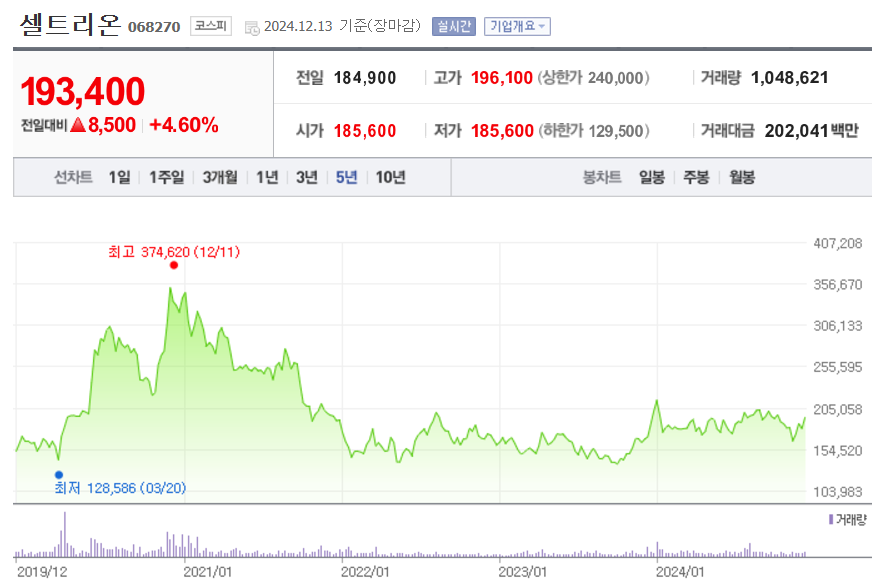Screen dimensions: 872x587
Task: Click the 상한가 240,000 text
Action: coord(593,78)
